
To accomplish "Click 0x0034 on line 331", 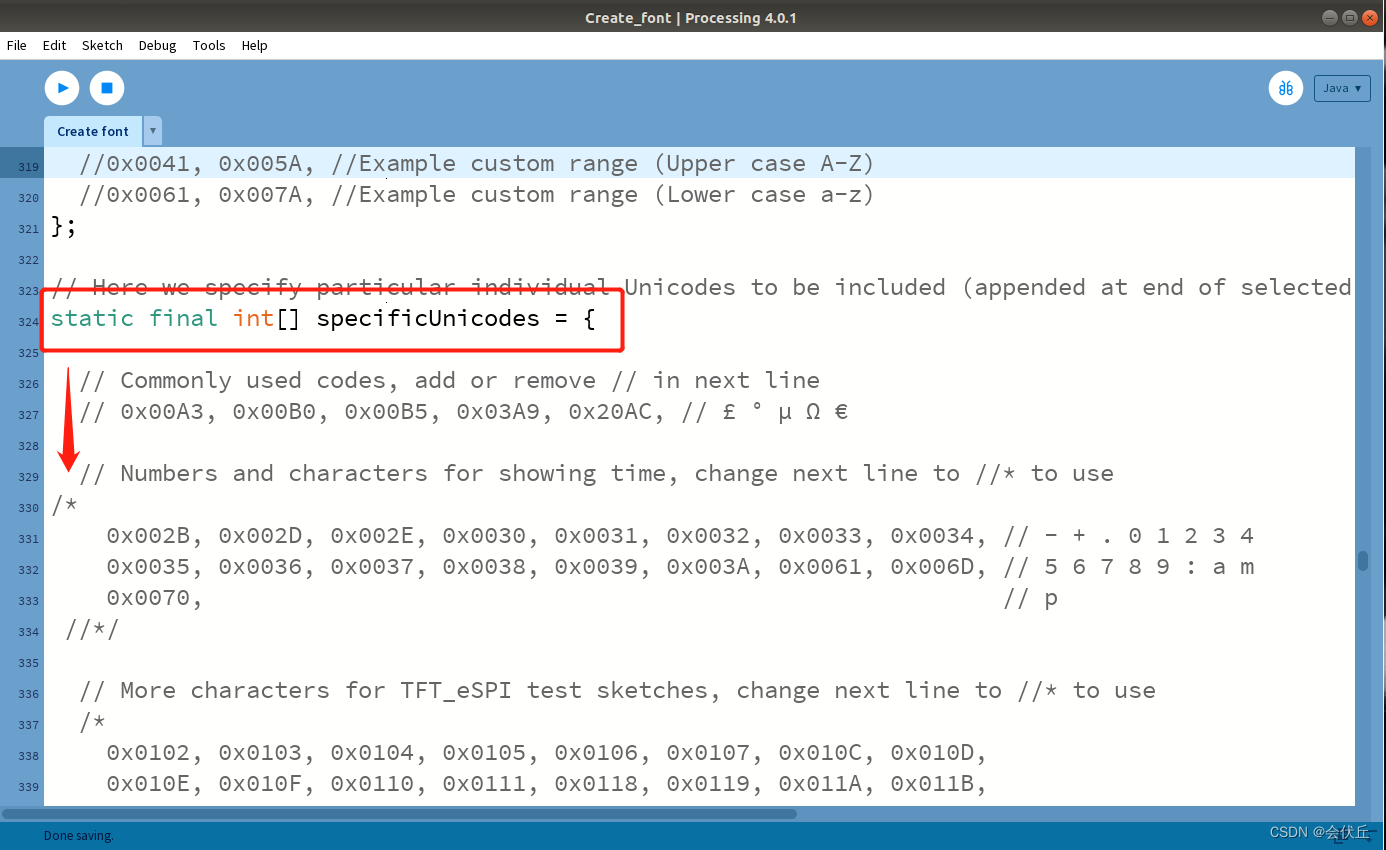I will [932, 536].
